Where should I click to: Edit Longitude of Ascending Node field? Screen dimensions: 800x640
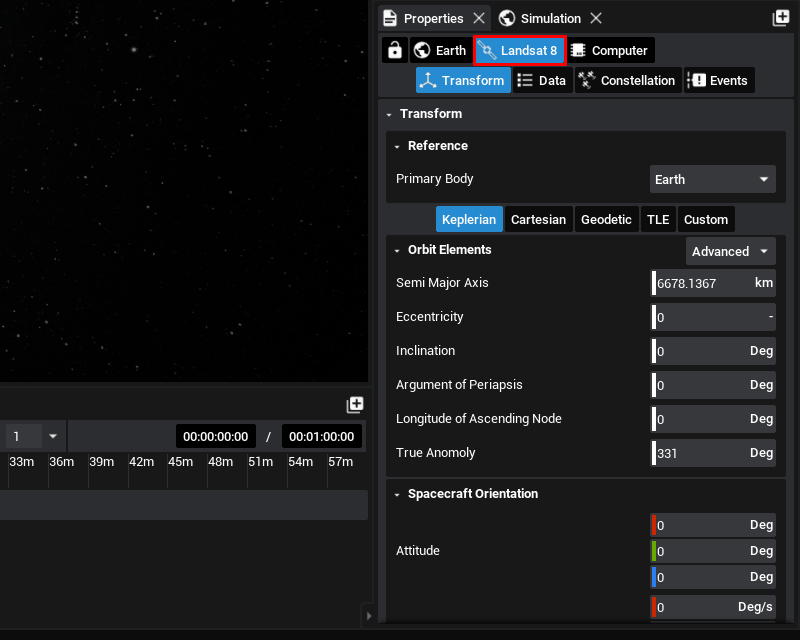[x=713, y=419]
